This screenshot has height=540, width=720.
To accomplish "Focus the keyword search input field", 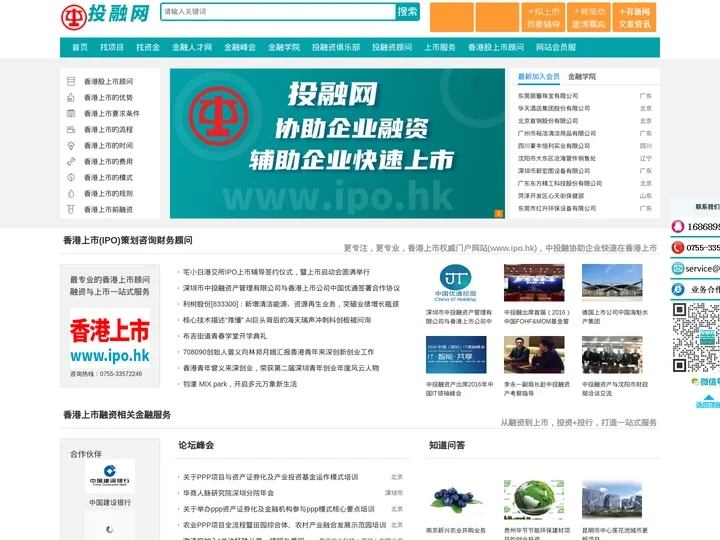I will [x=278, y=12].
